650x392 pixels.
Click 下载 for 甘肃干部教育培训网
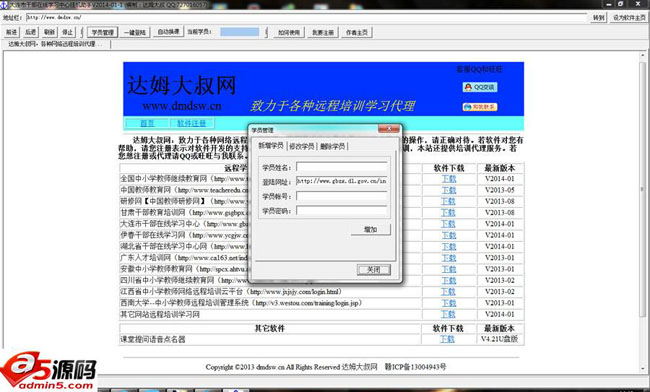[449, 213]
